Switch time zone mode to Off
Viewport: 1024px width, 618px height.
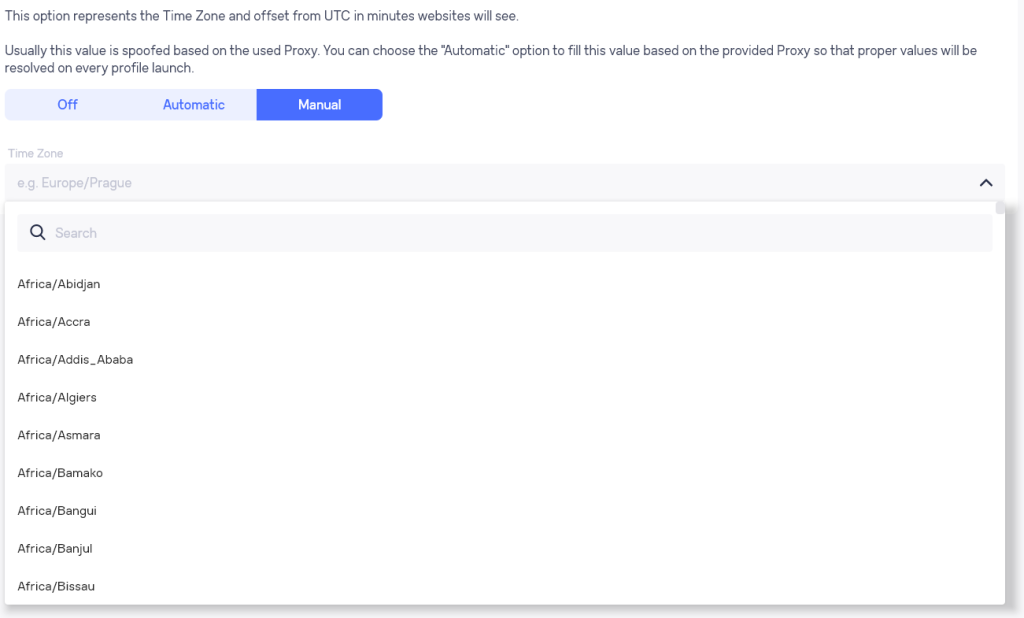[67, 105]
